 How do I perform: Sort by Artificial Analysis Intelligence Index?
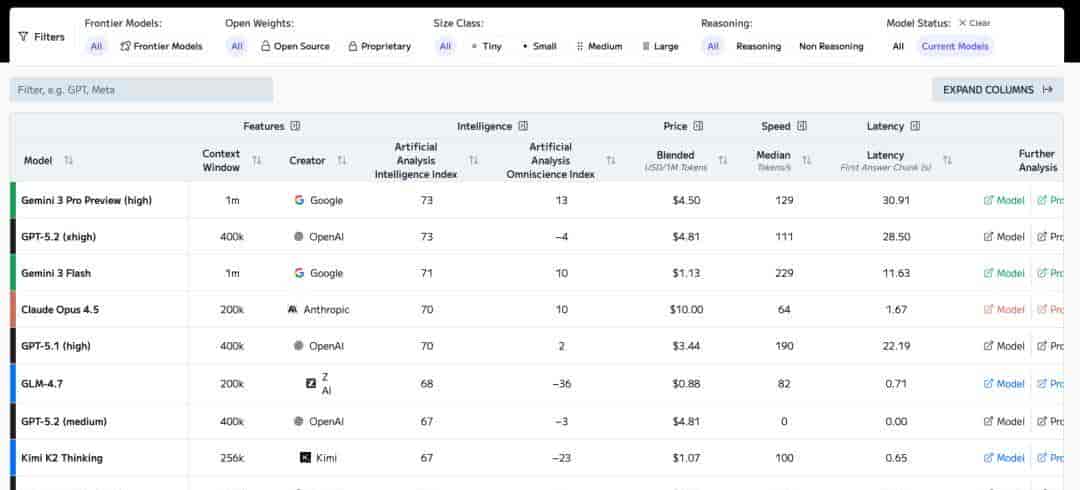(473, 161)
